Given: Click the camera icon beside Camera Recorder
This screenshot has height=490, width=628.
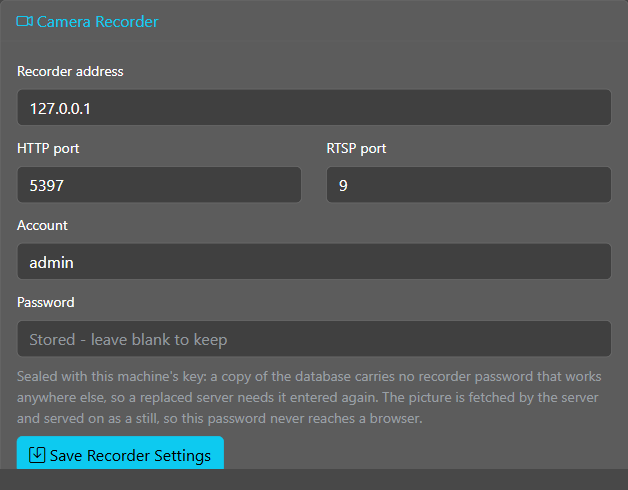Looking at the screenshot, I should point(24,21).
